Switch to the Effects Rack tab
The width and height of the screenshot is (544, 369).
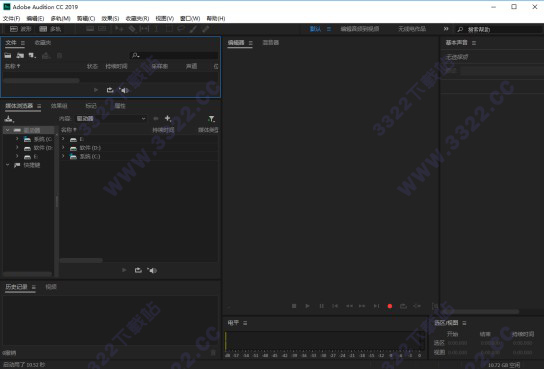pos(59,106)
